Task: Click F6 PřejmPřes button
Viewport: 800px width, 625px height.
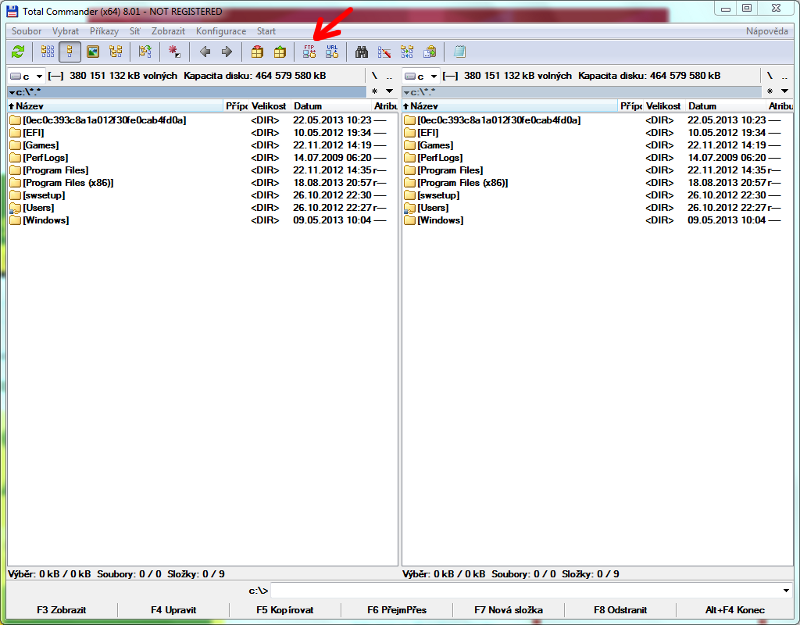Action: (396, 610)
